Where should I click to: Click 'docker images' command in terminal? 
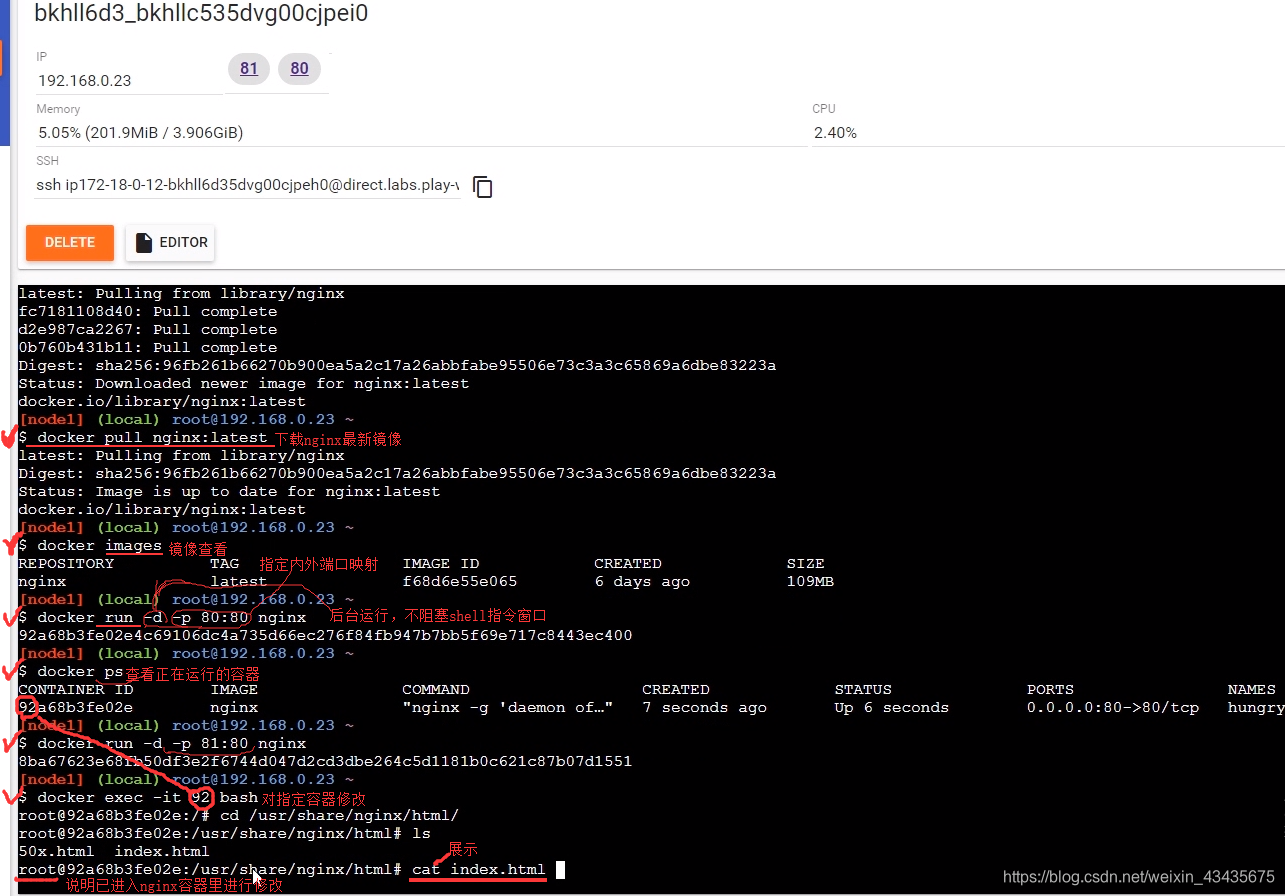(x=99, y=545)
